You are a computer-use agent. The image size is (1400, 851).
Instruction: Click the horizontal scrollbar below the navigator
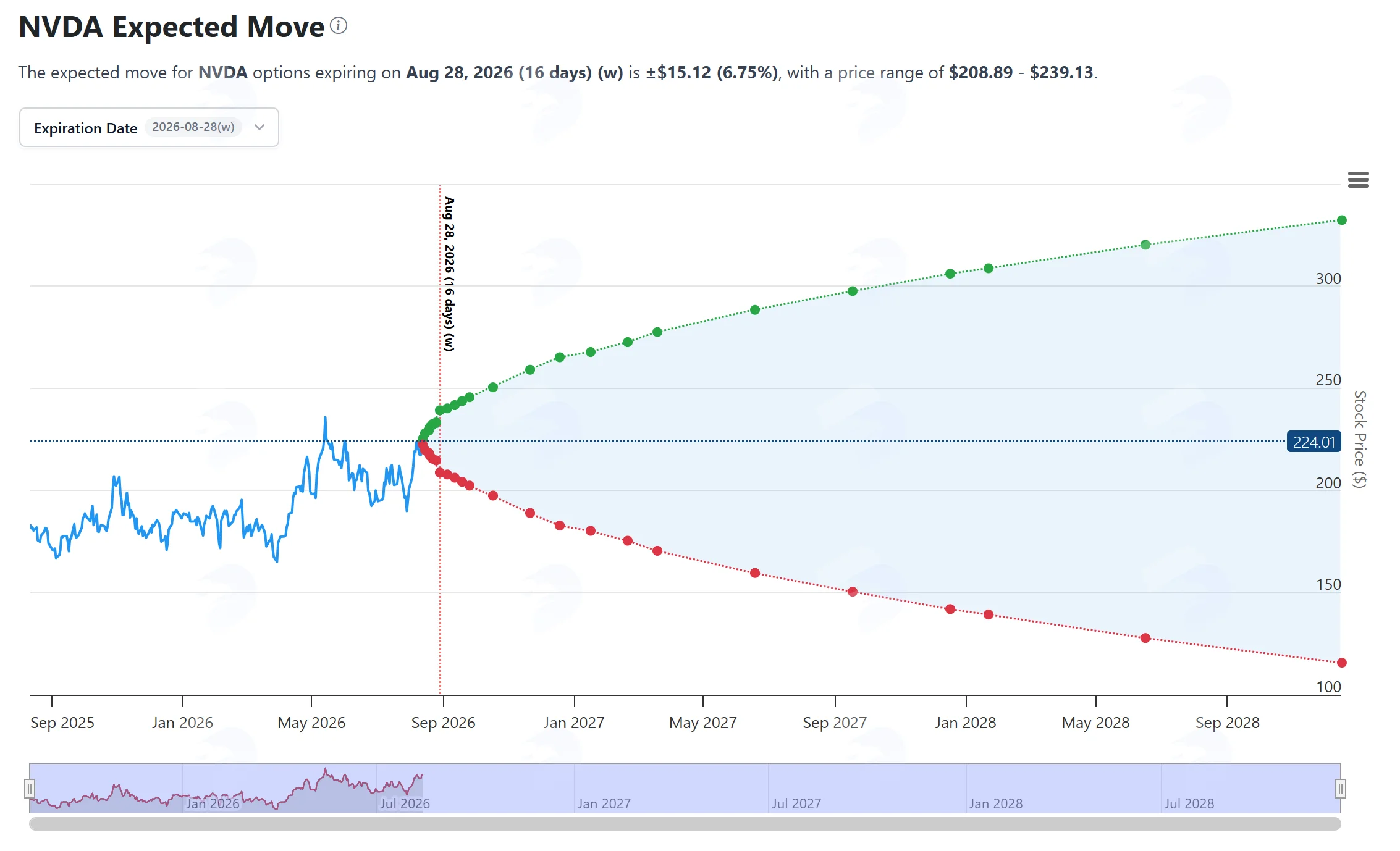pos(685,824)
